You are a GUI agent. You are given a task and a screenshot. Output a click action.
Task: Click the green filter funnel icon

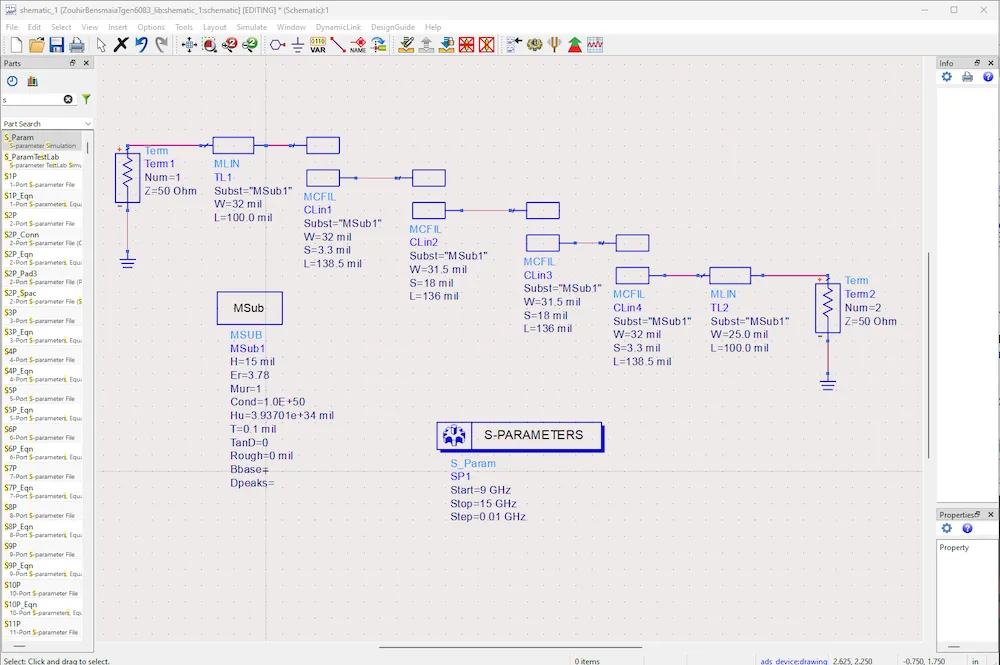pos(86,99)
